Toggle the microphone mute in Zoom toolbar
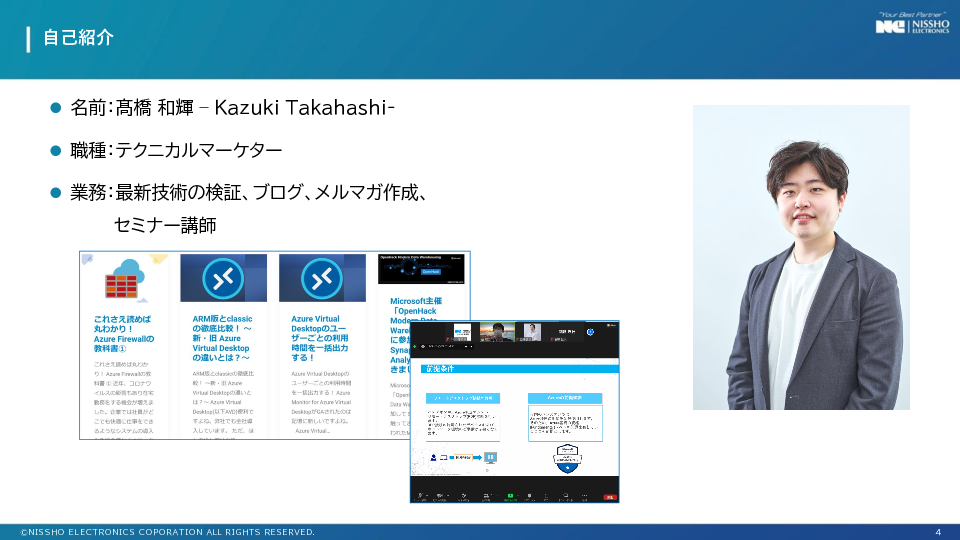The height and width of the screenshot is (540, 960). coord(420,495)
